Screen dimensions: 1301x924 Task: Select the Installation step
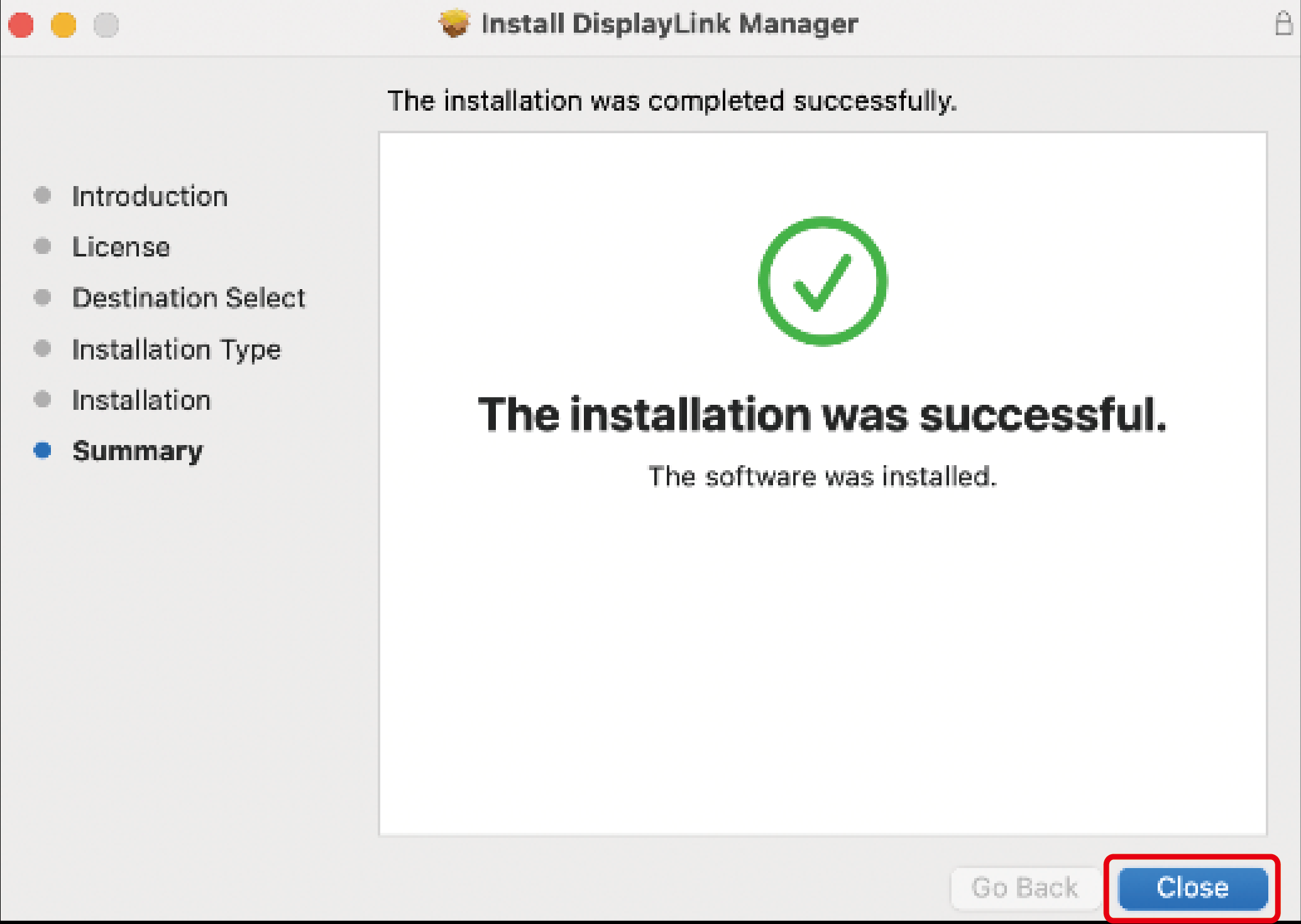[141, 400]
